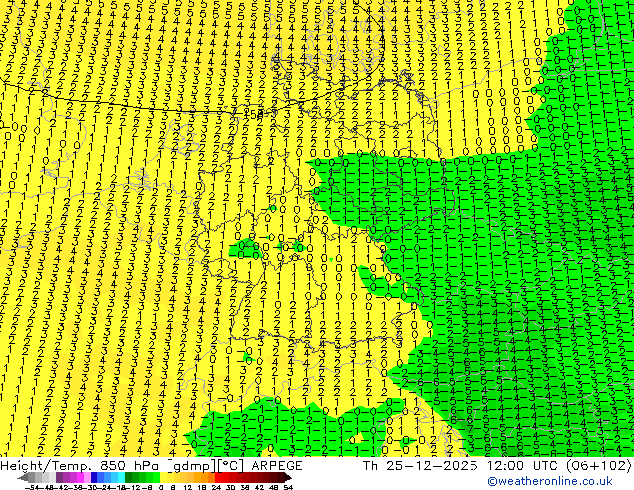The width and height of the screenshot is (634, 490).
Task: Click the 'ARPEGE' model name in title
Action: click(x=277, y=466)
